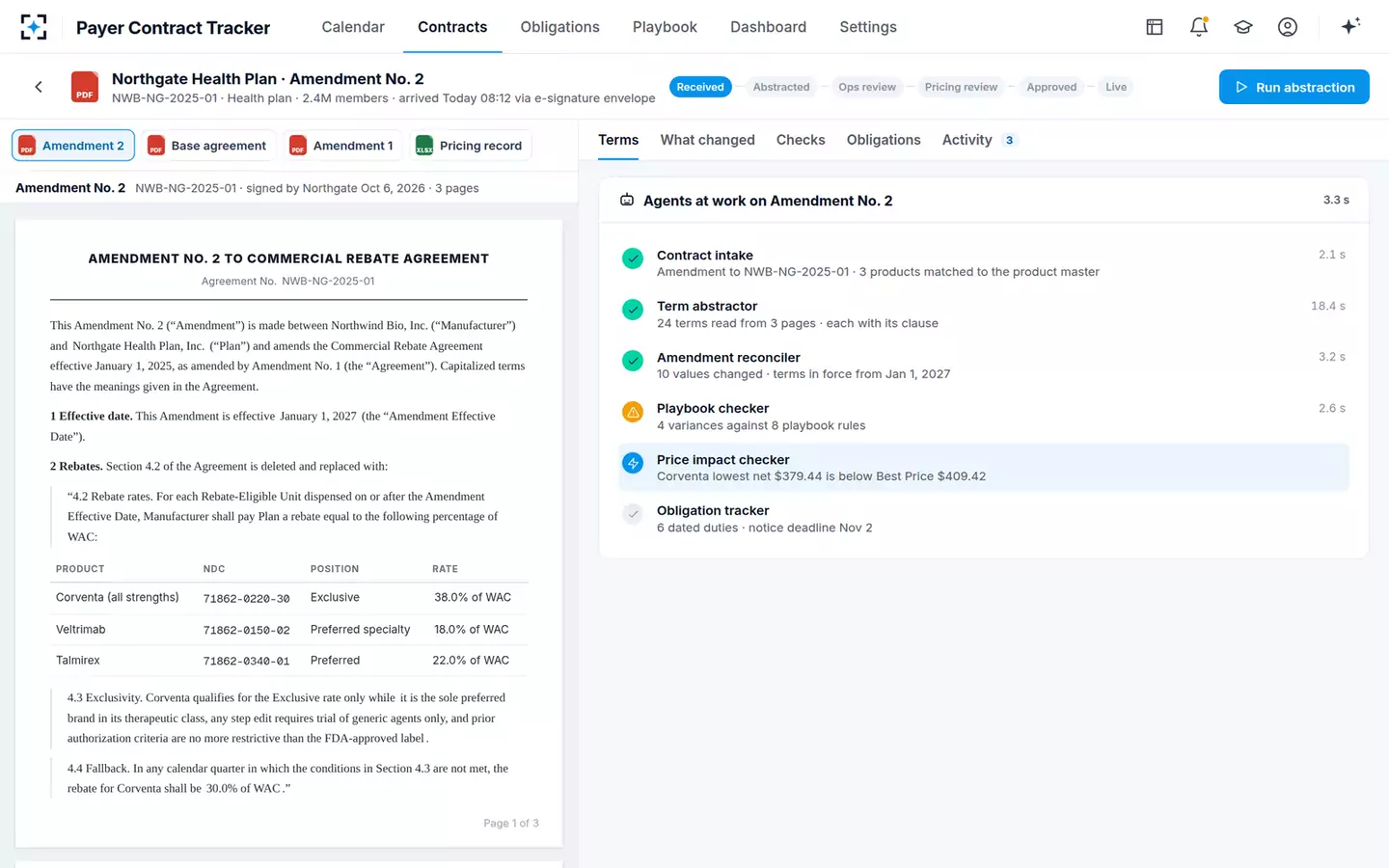
Task: Open the Calendar nav tab
Action: 353,27
